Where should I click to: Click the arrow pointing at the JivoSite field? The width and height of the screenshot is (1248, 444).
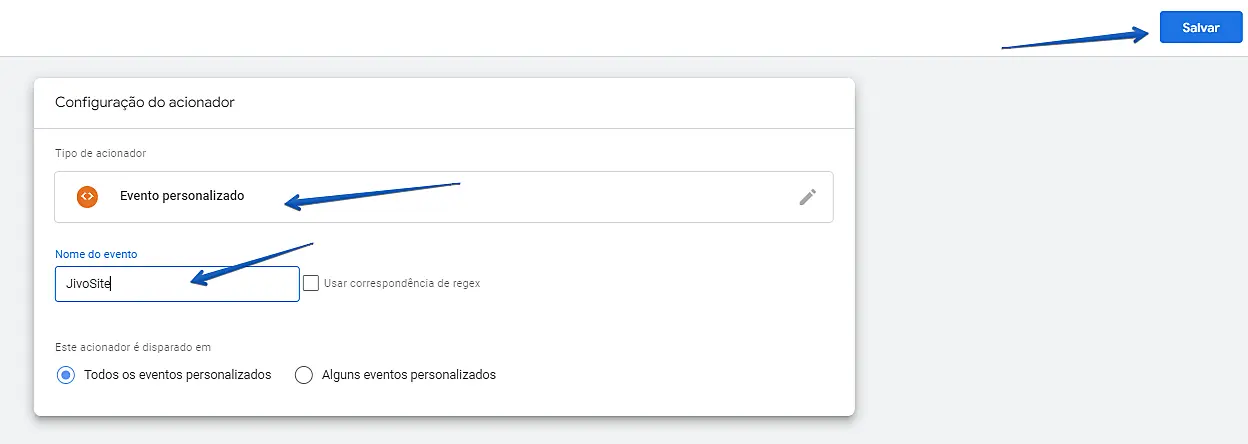[x=250, y=263]
